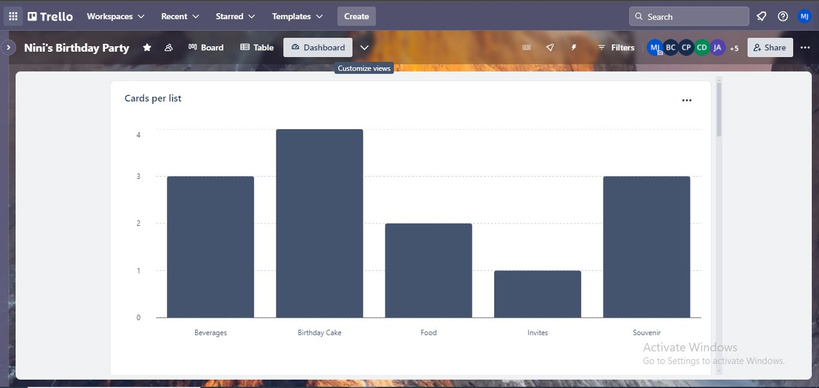This screenshot has height=388, width=819.
Task: Open the lightning bolt automation icon
Action: coord(574,48)
